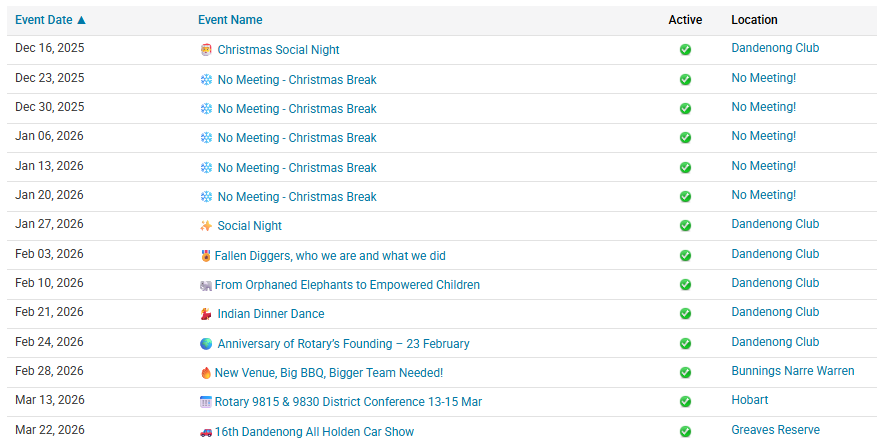Open the Hobart location link
This screenshot has width=877, height=445.
click(749, 400)
